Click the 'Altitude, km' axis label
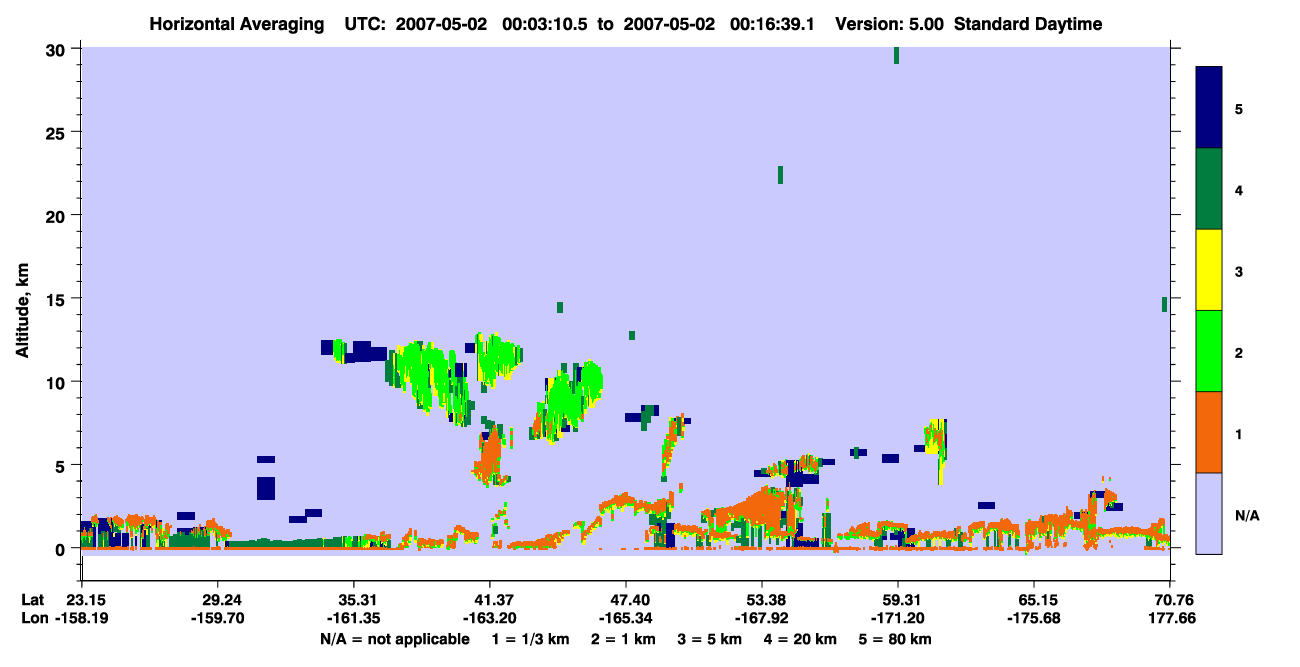Viewport: 1300px width, 667px height. click(x=22, y=311)
